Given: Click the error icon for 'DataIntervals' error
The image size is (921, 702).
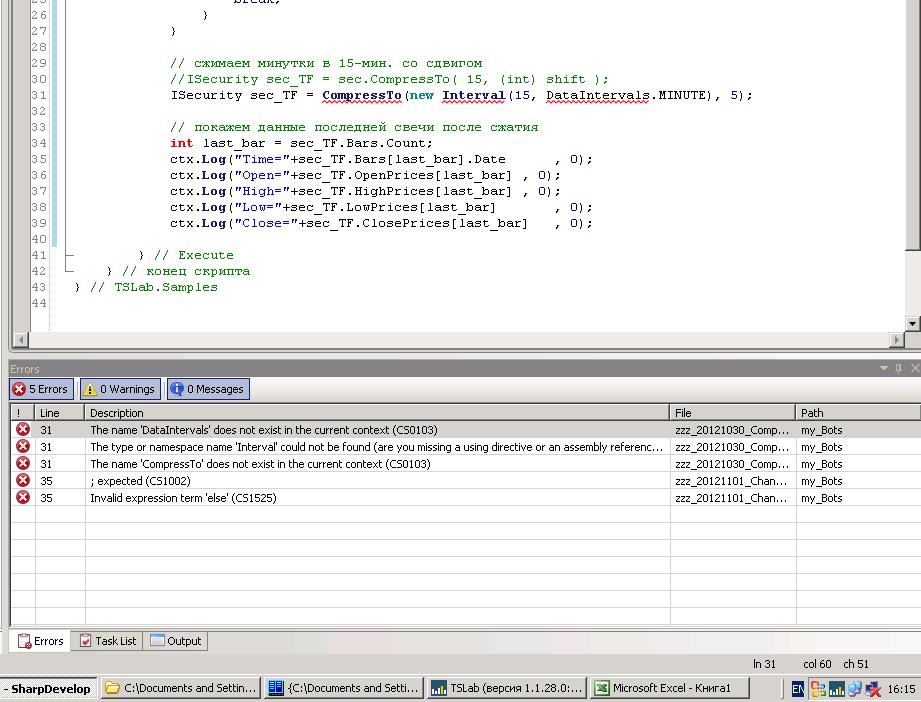Looking at the screenshot, I should [22, 430].
